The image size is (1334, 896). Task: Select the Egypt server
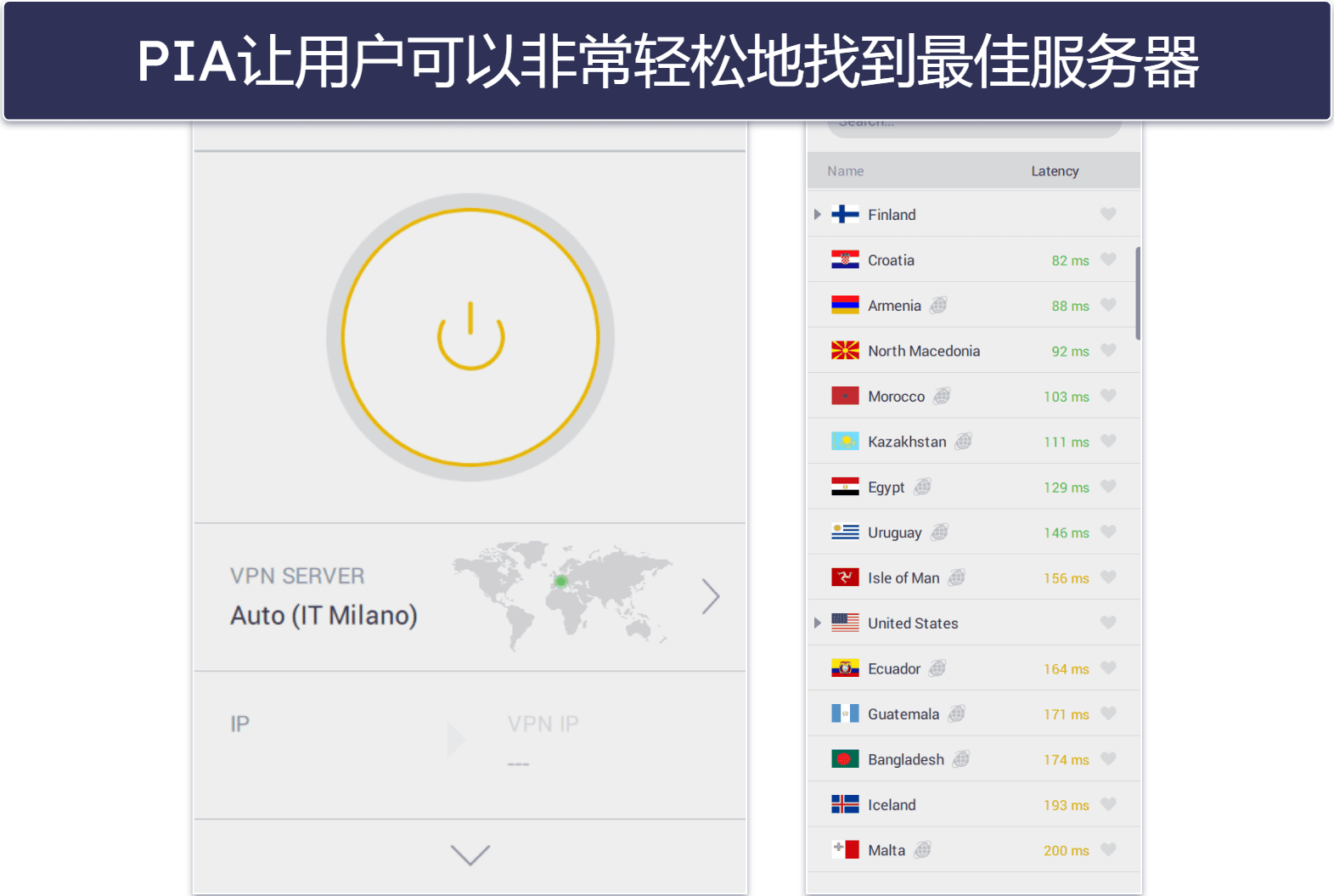click(x=973, y=487)
